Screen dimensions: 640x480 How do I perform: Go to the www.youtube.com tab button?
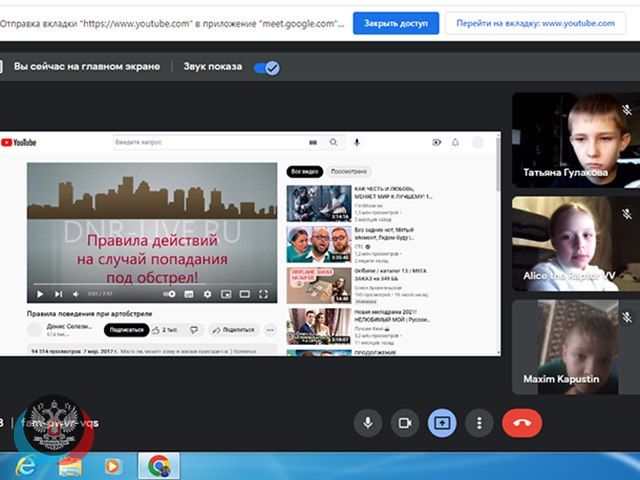coord(535,23)
